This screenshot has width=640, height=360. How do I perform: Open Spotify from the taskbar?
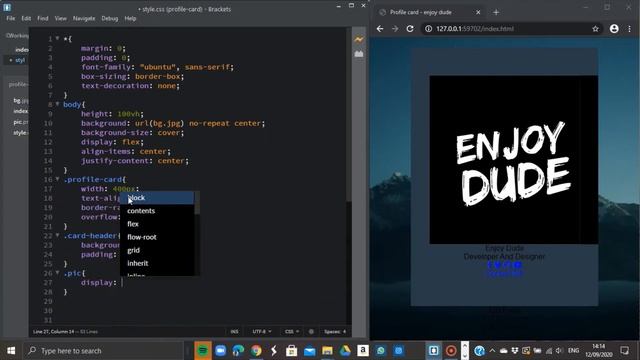coord(202,351)
